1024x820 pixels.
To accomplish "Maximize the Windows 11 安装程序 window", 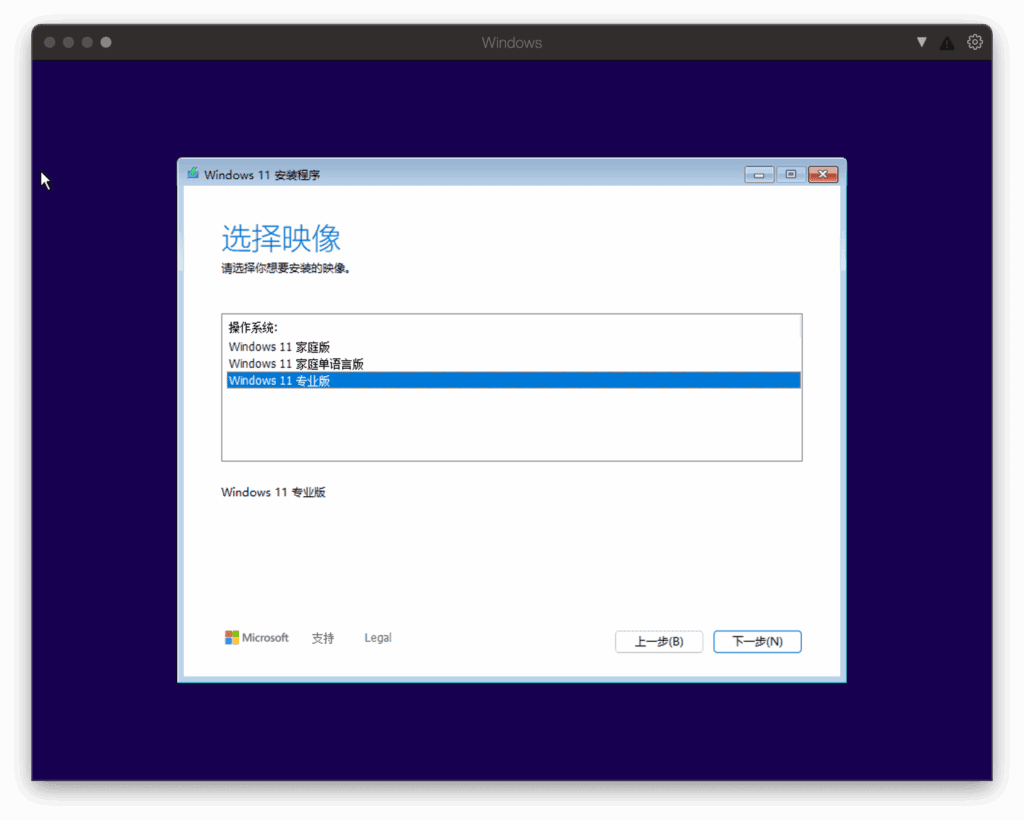I will click(791, 174).
